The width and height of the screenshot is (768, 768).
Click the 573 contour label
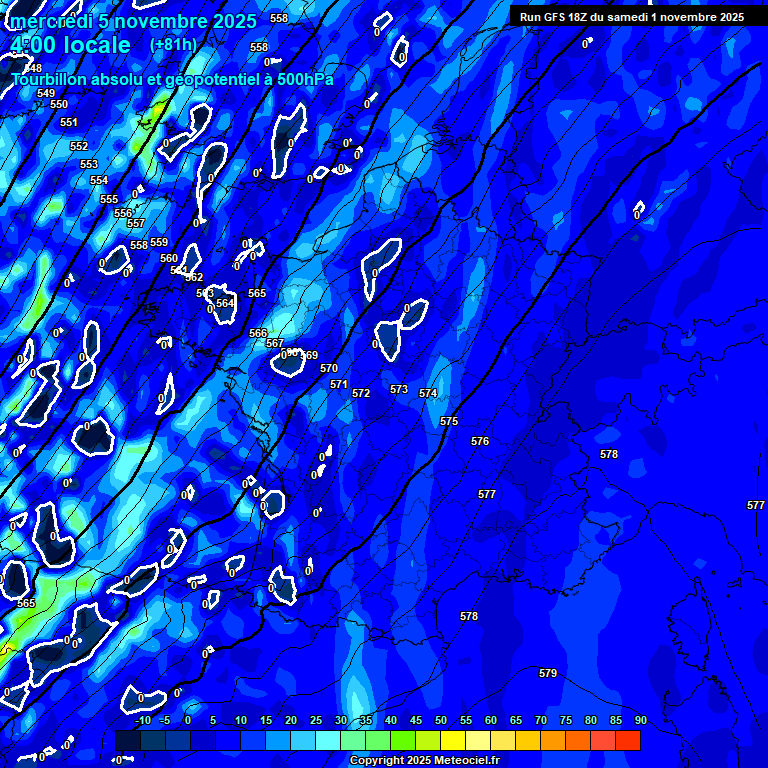pos(399,389)
